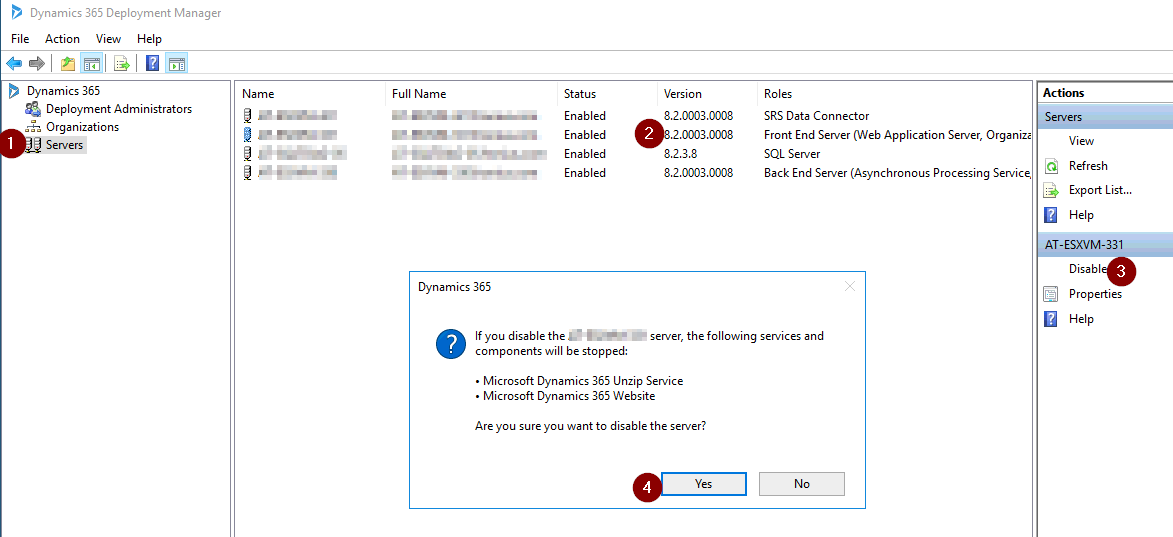Click the Properties icon in Actions pane

pyautogui.click(x=1051, y=294)
